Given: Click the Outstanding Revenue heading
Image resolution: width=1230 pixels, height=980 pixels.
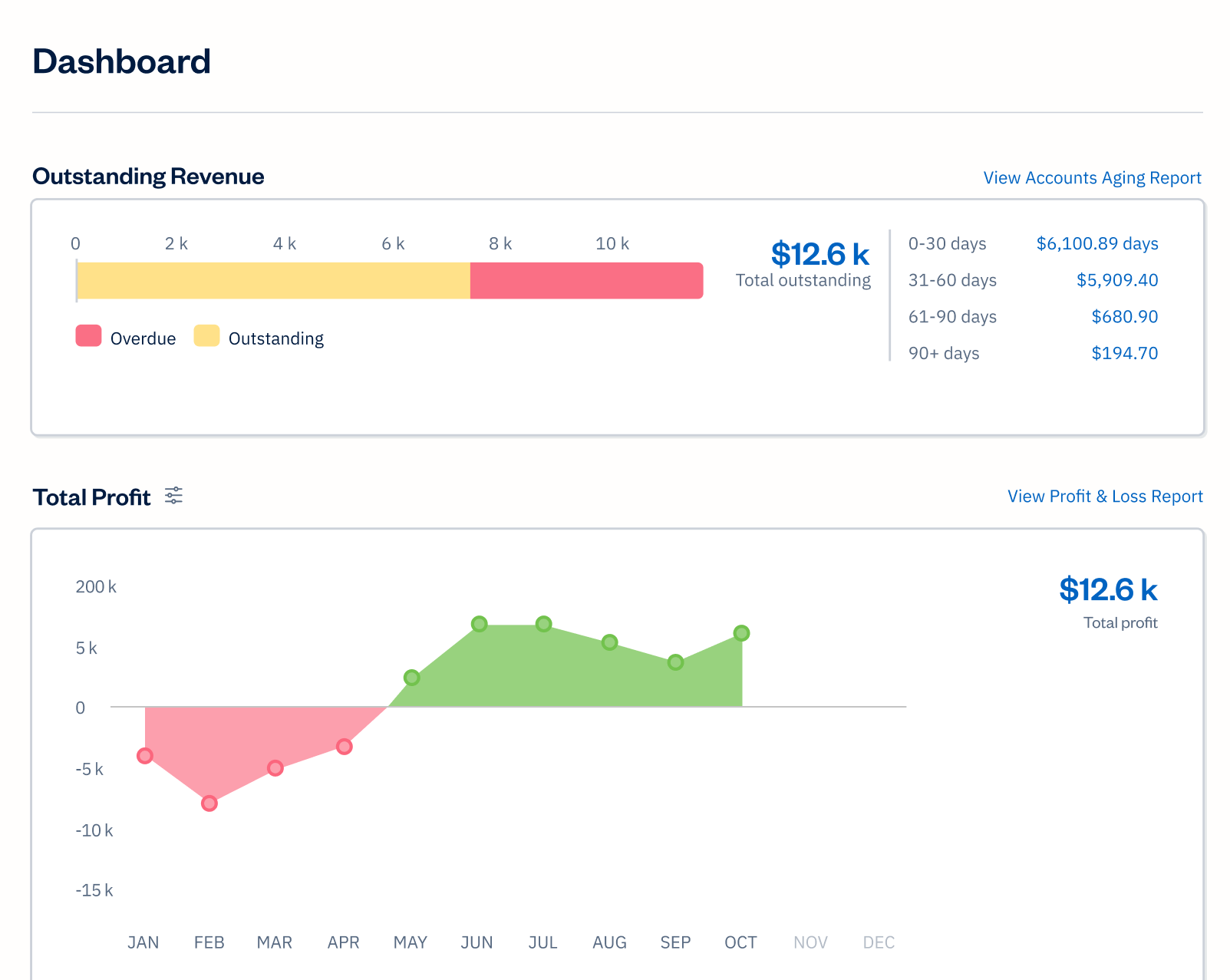Looking at the screenshot, I should pos(148,177).
